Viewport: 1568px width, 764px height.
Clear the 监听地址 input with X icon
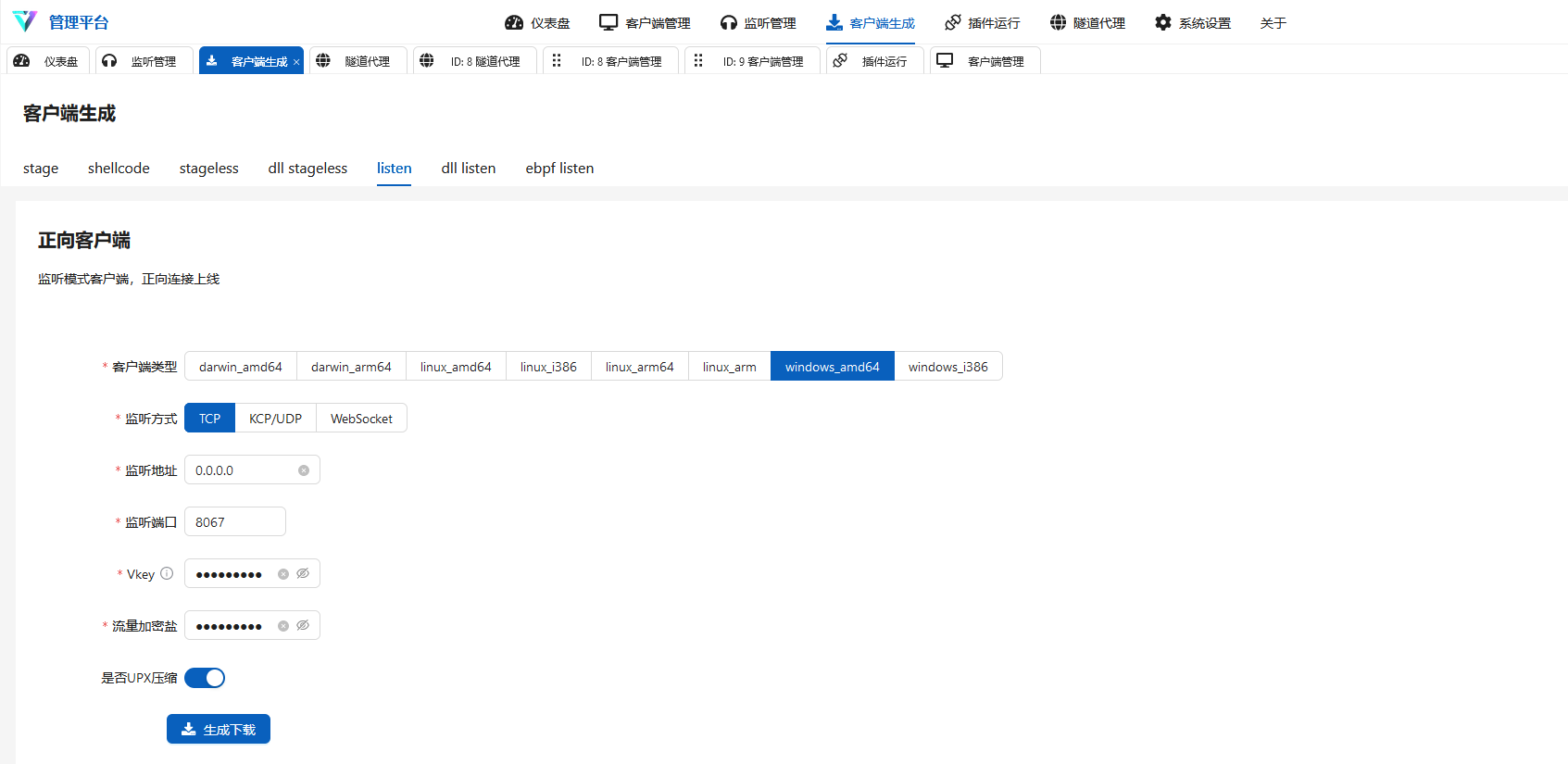(304, 470)
